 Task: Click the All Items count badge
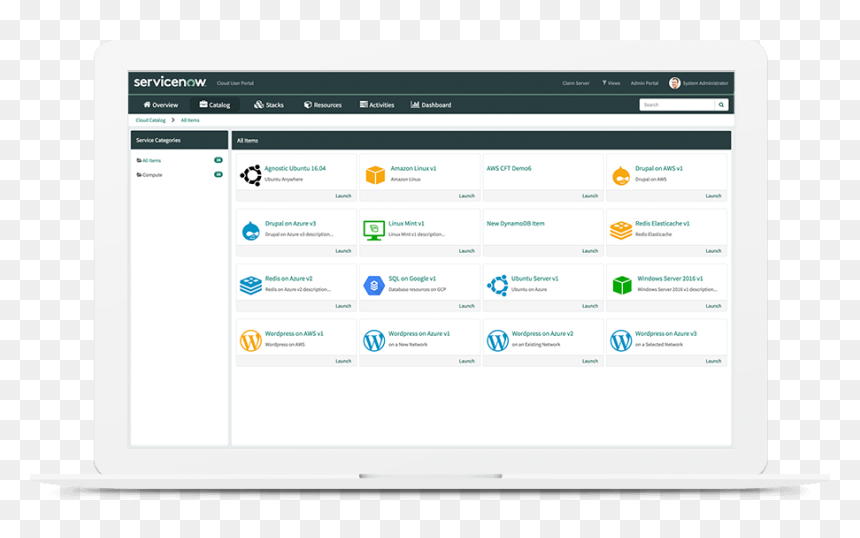[218, 160]
